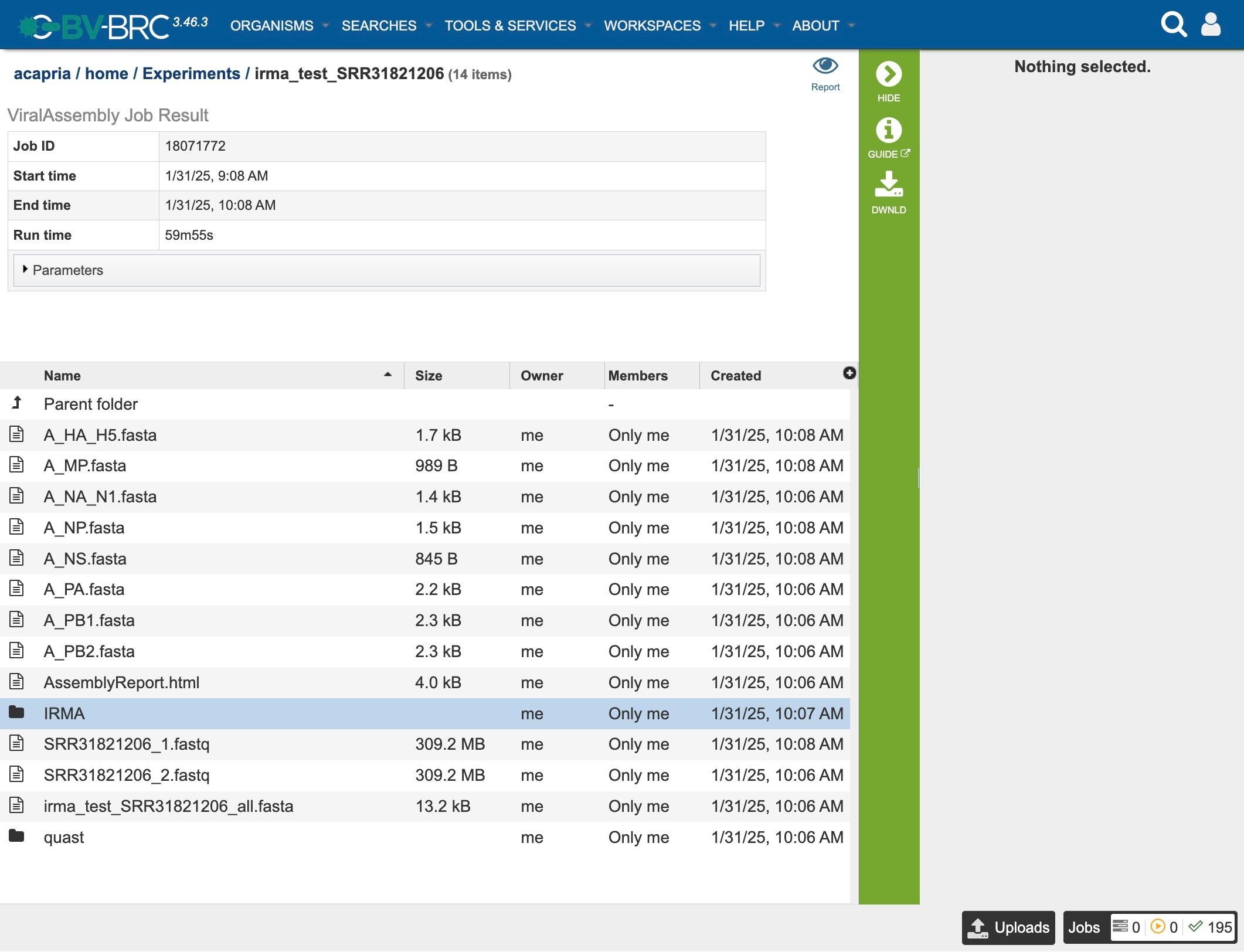Go to Experiments breadcrumb link

tap(191, 74)
